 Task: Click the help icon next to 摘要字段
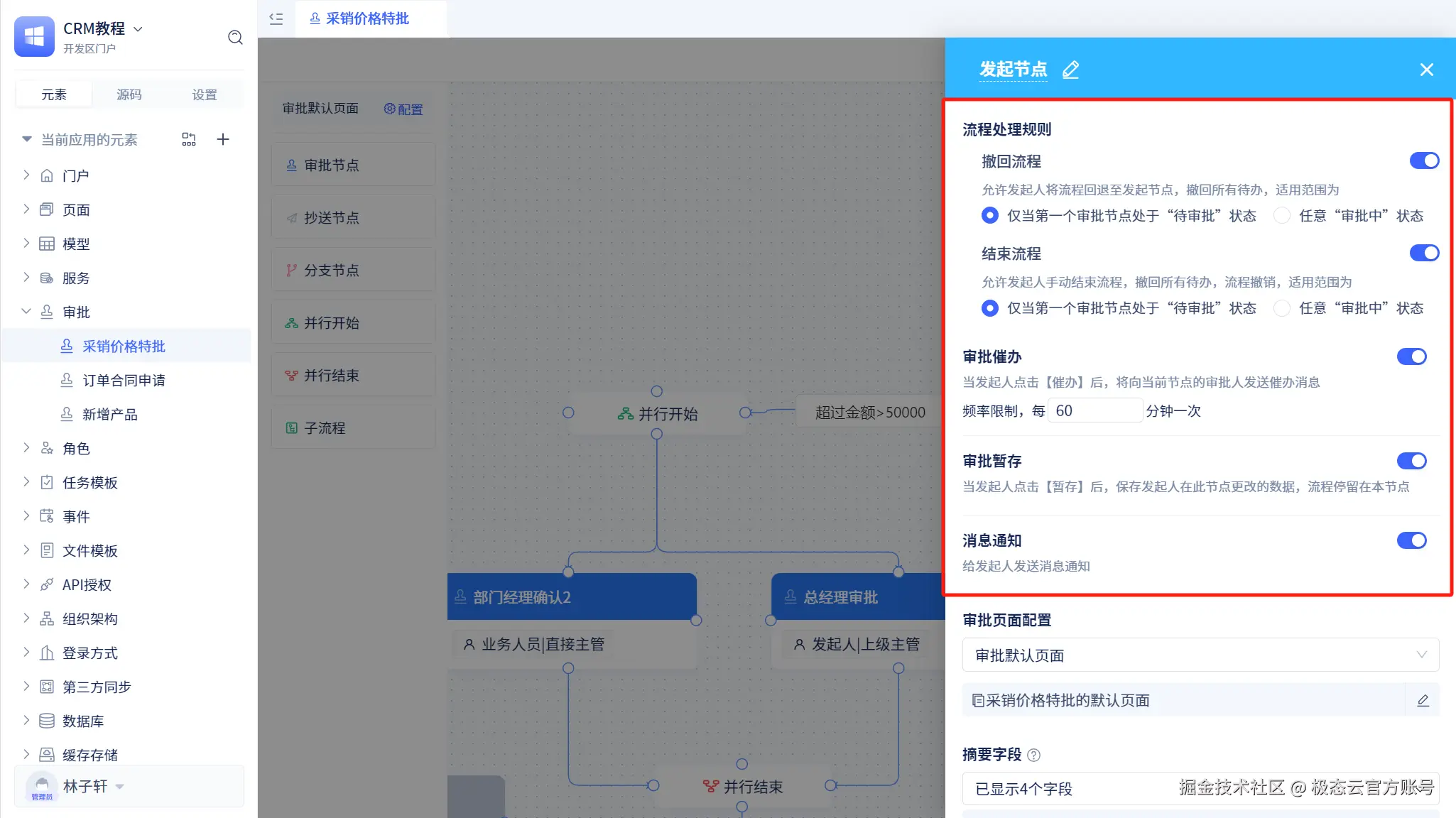(1034, 756)
